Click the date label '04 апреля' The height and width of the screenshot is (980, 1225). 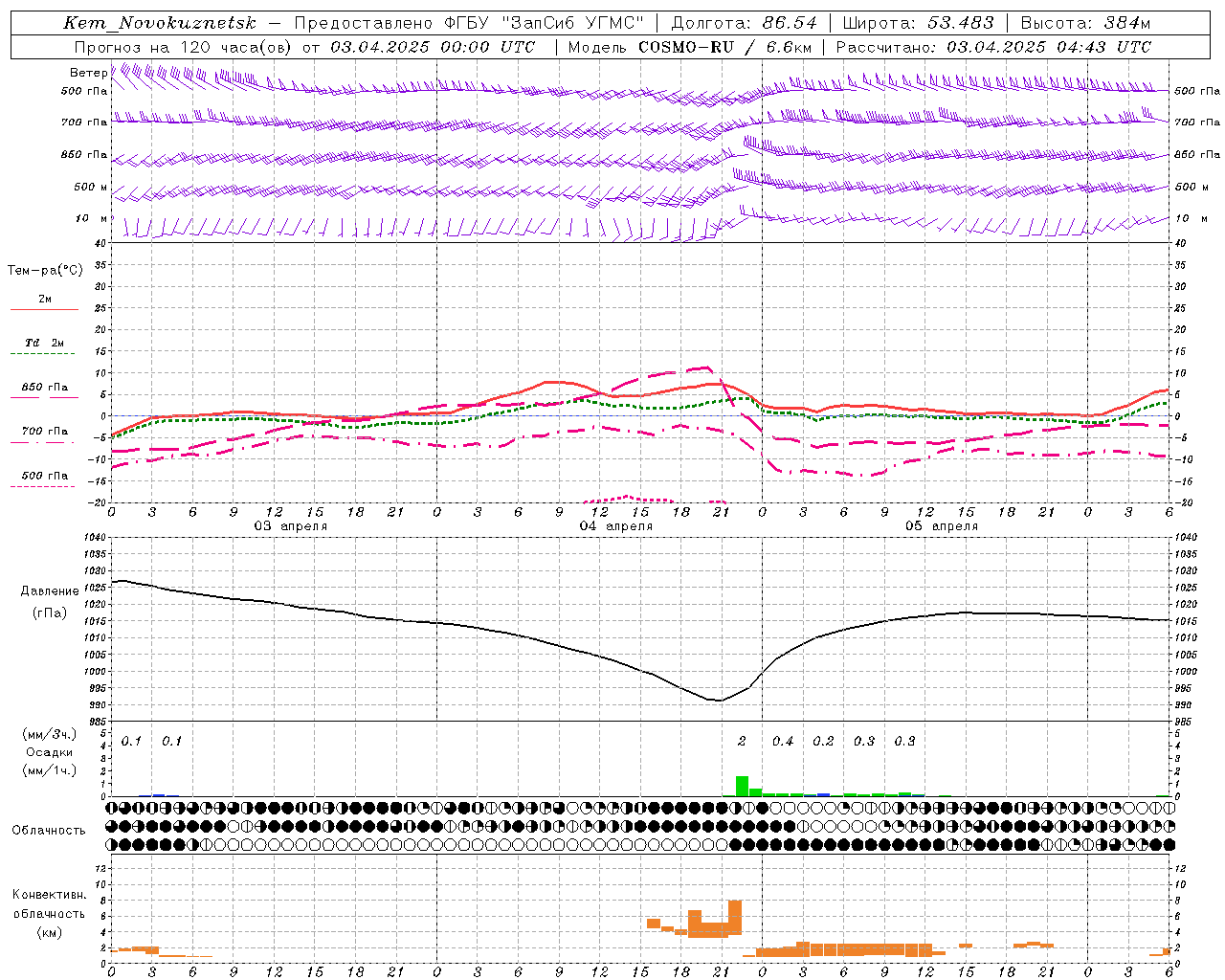616,526
